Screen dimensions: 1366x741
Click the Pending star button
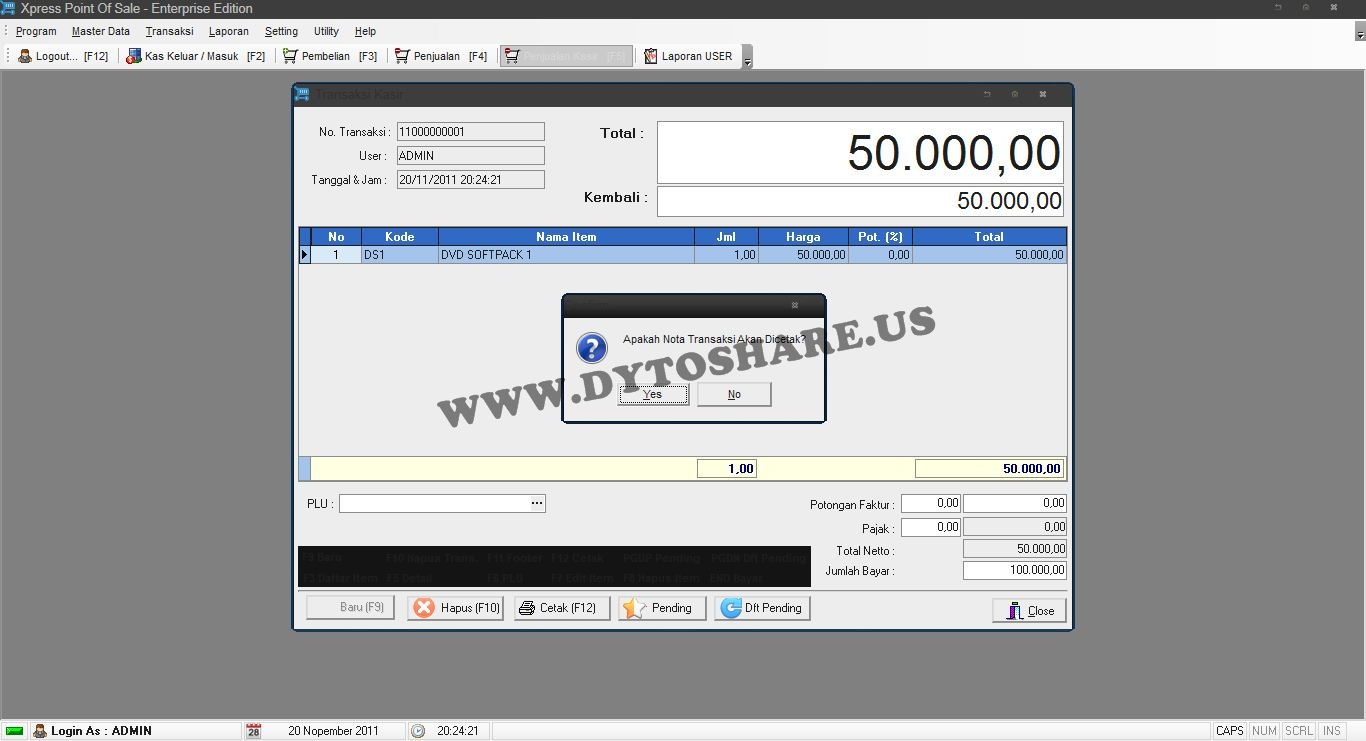coord(662,608)
